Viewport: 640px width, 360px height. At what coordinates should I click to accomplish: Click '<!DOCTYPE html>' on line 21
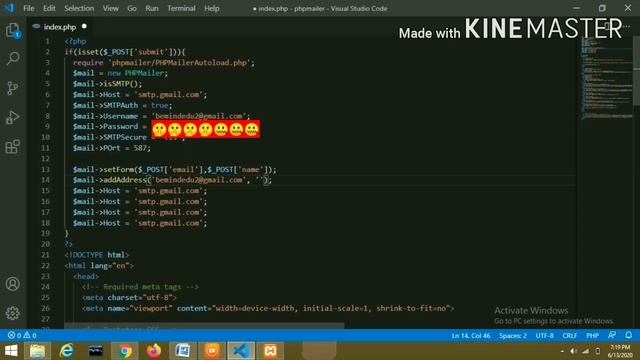(97, 255)
